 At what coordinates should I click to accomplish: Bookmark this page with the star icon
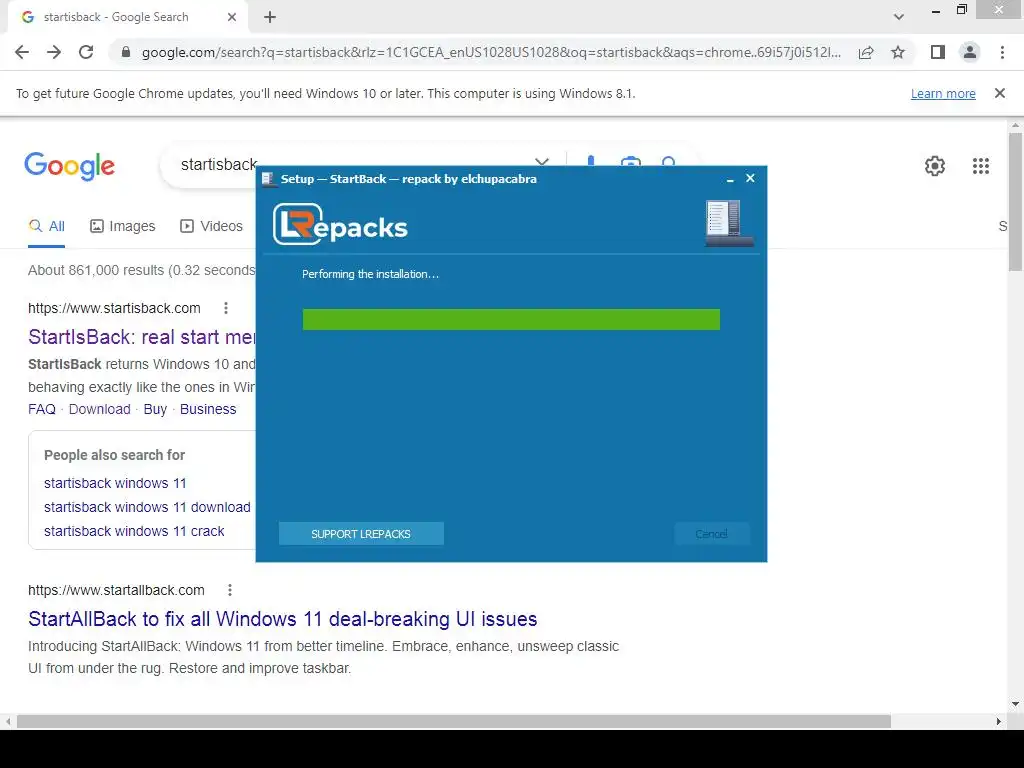[898, 52]
